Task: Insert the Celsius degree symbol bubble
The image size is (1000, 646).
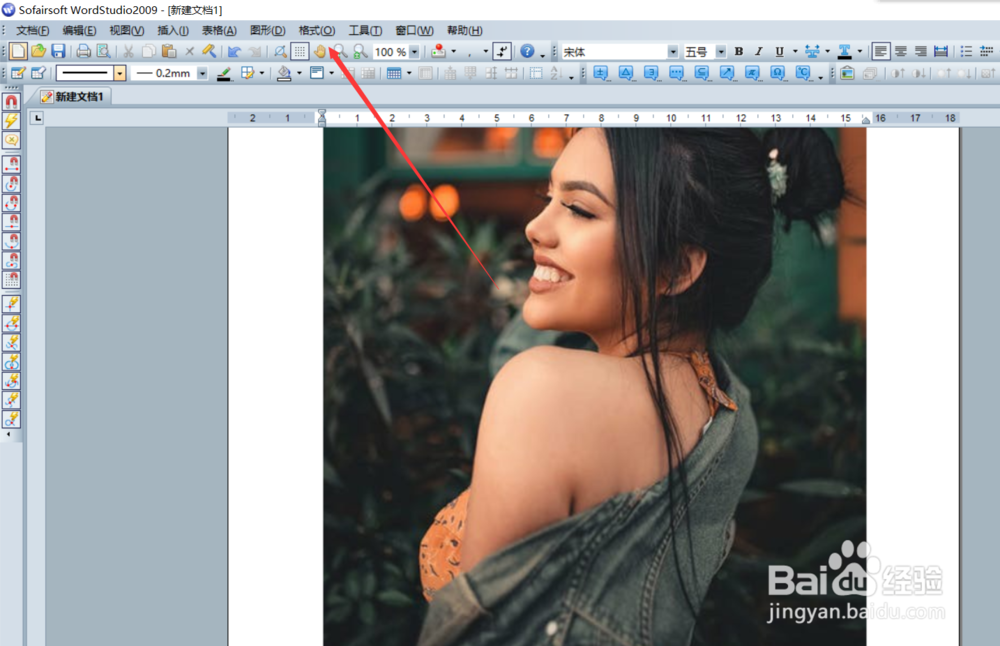Action: click(x=803, y=73)
